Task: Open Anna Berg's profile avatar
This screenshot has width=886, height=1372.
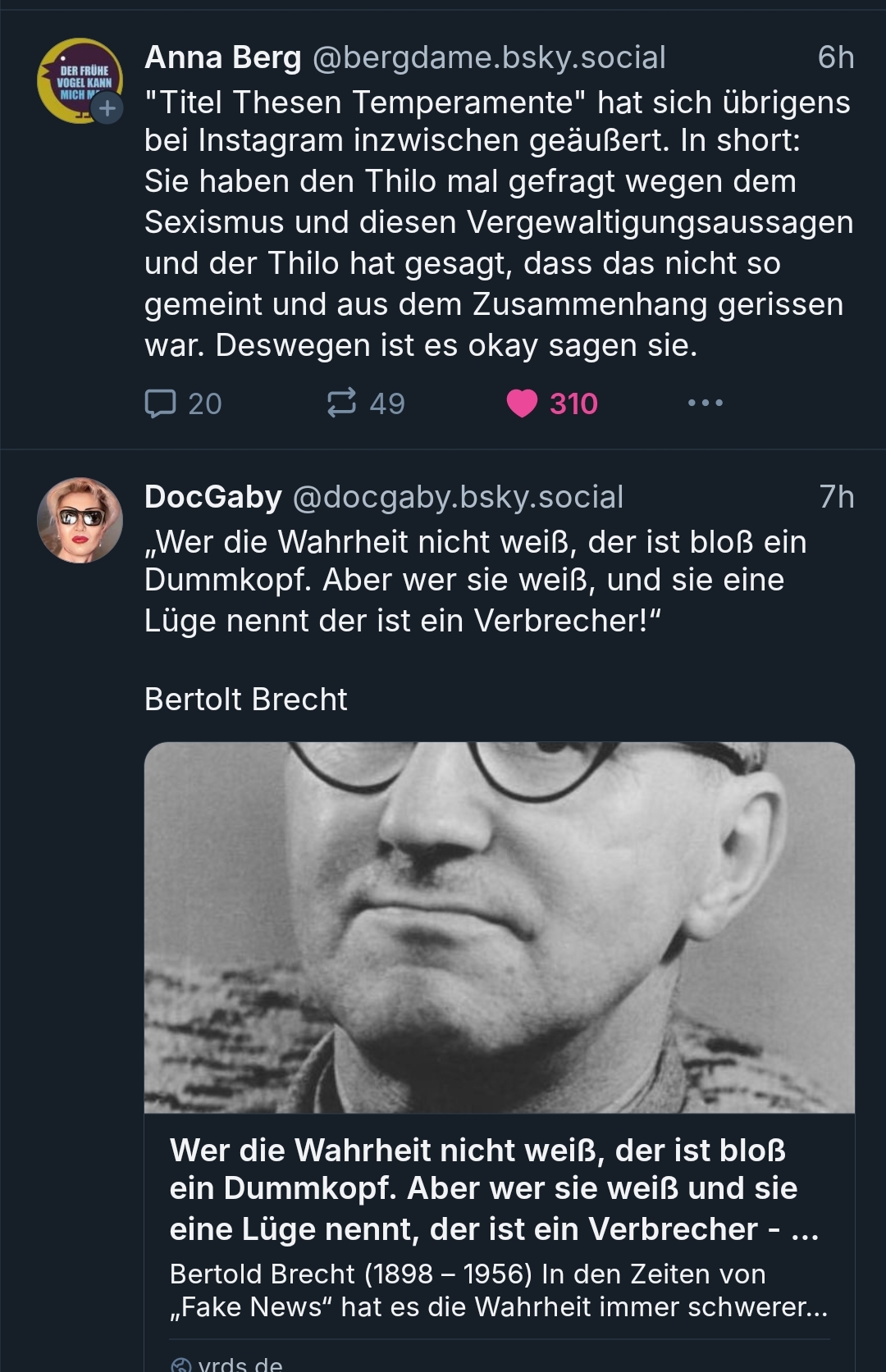Action: 80,80
